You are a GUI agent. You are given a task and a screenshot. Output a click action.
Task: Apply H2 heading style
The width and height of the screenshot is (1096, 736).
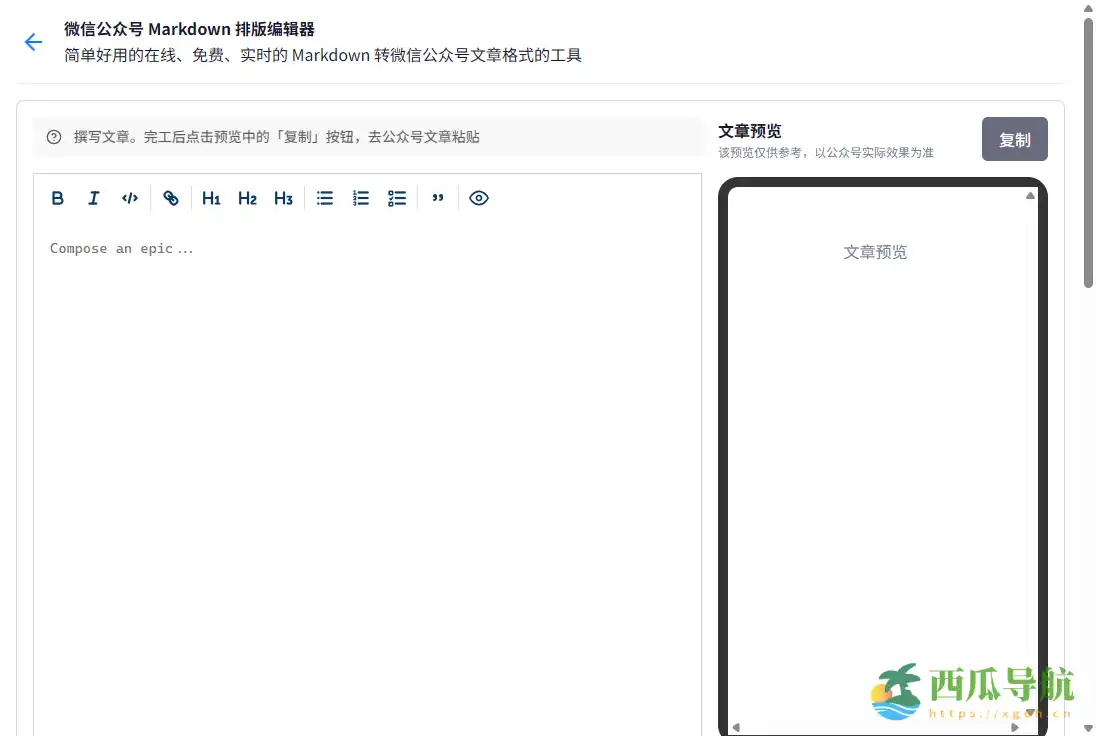(246, 198)
